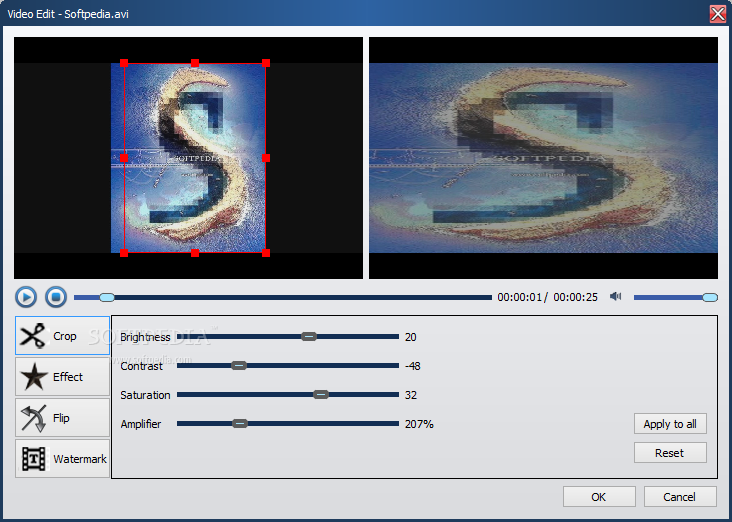Click the Stop playback button

click(x=56, y=297)
